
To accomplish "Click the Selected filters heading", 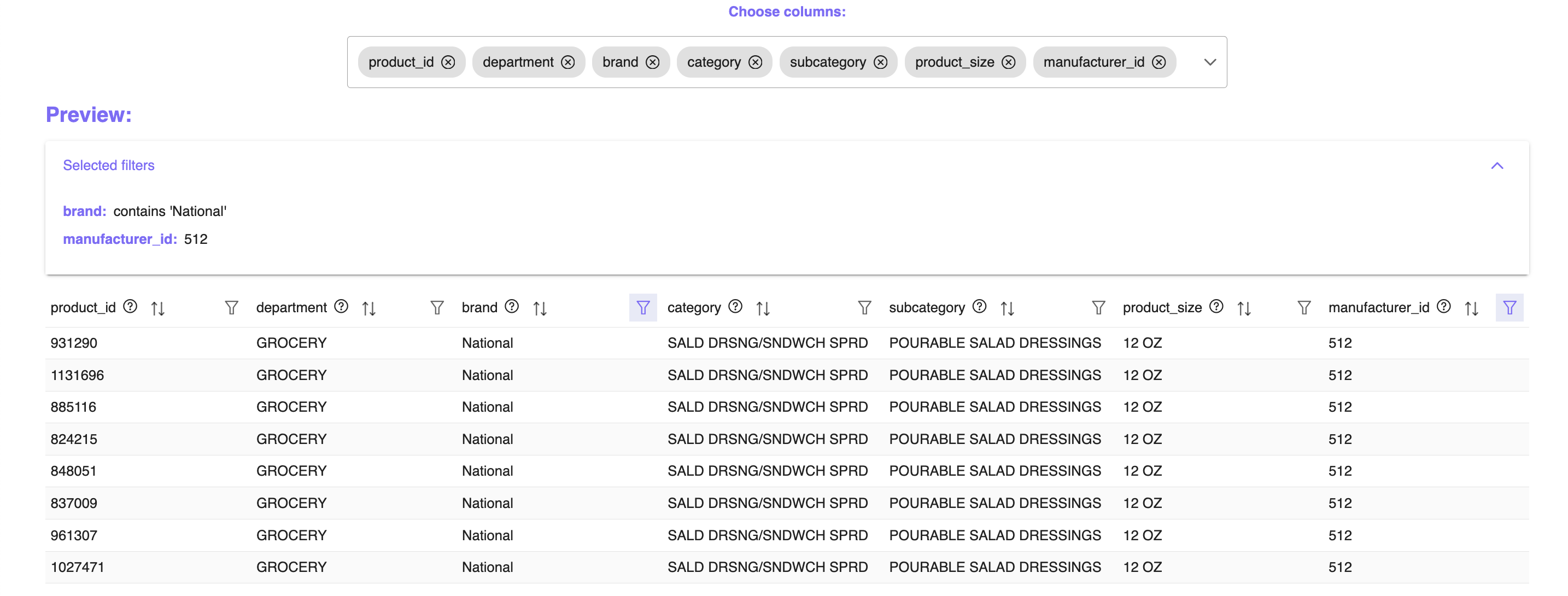I will point(109,165).
